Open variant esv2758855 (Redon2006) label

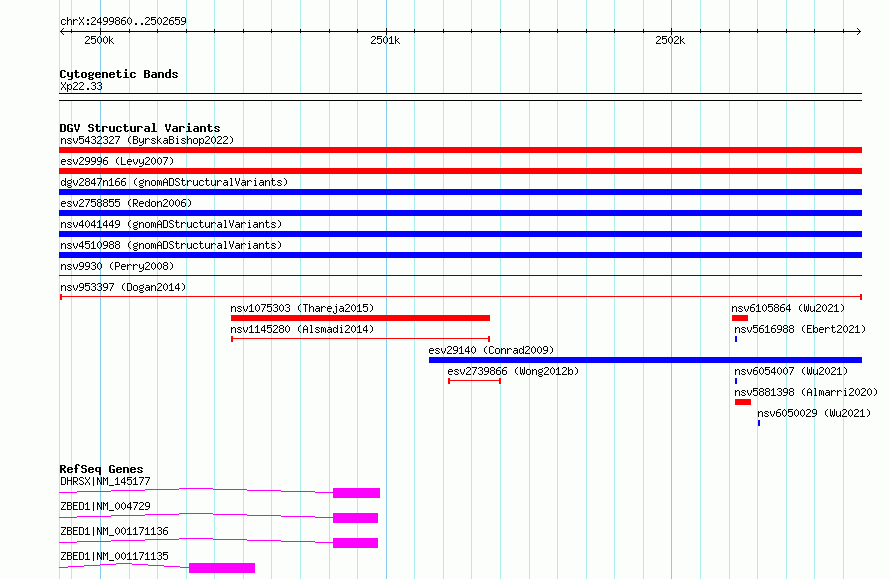tap(126, 203)
